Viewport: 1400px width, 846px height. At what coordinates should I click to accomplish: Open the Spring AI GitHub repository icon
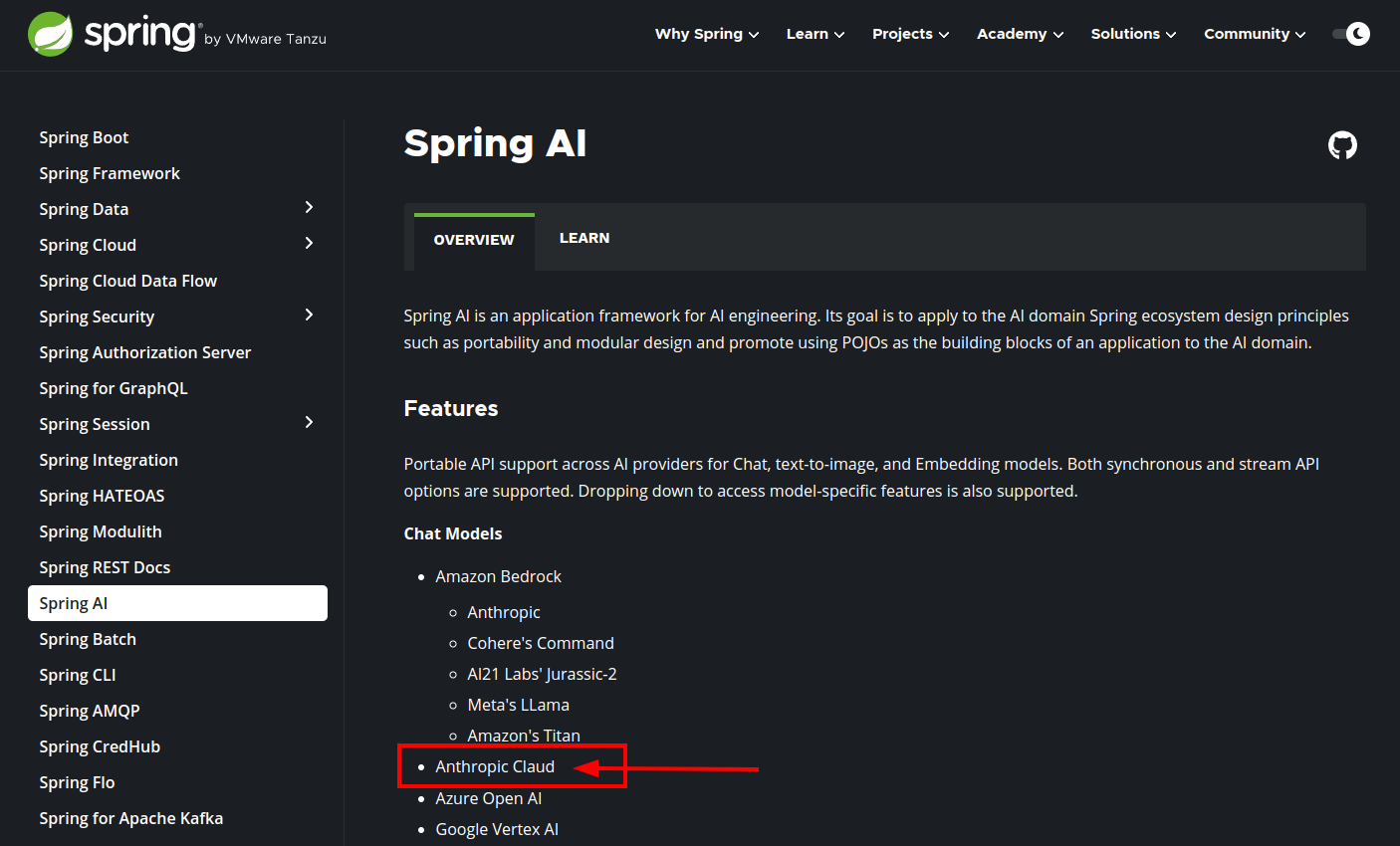click(1342, 145)
